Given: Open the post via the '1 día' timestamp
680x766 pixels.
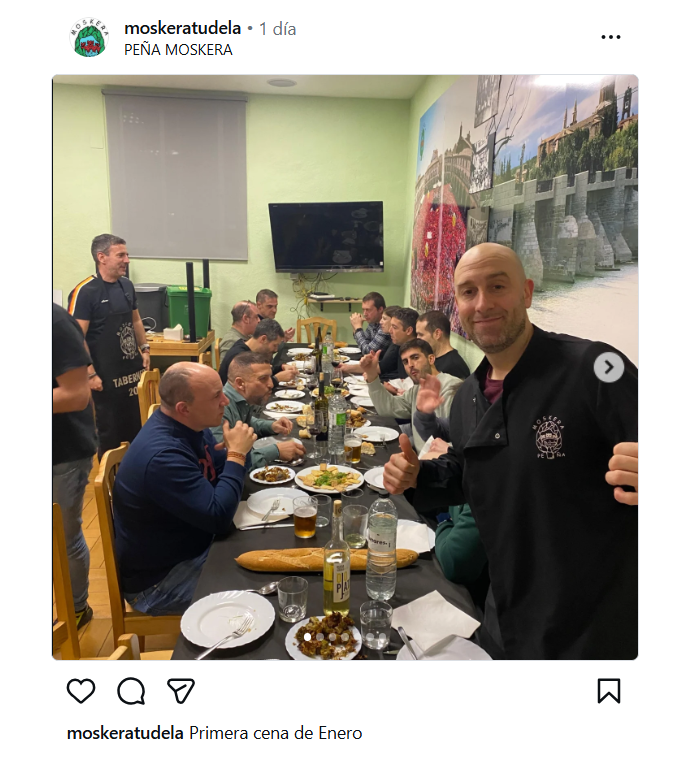Looking at the screenshot, I should (x=277, y=29).
